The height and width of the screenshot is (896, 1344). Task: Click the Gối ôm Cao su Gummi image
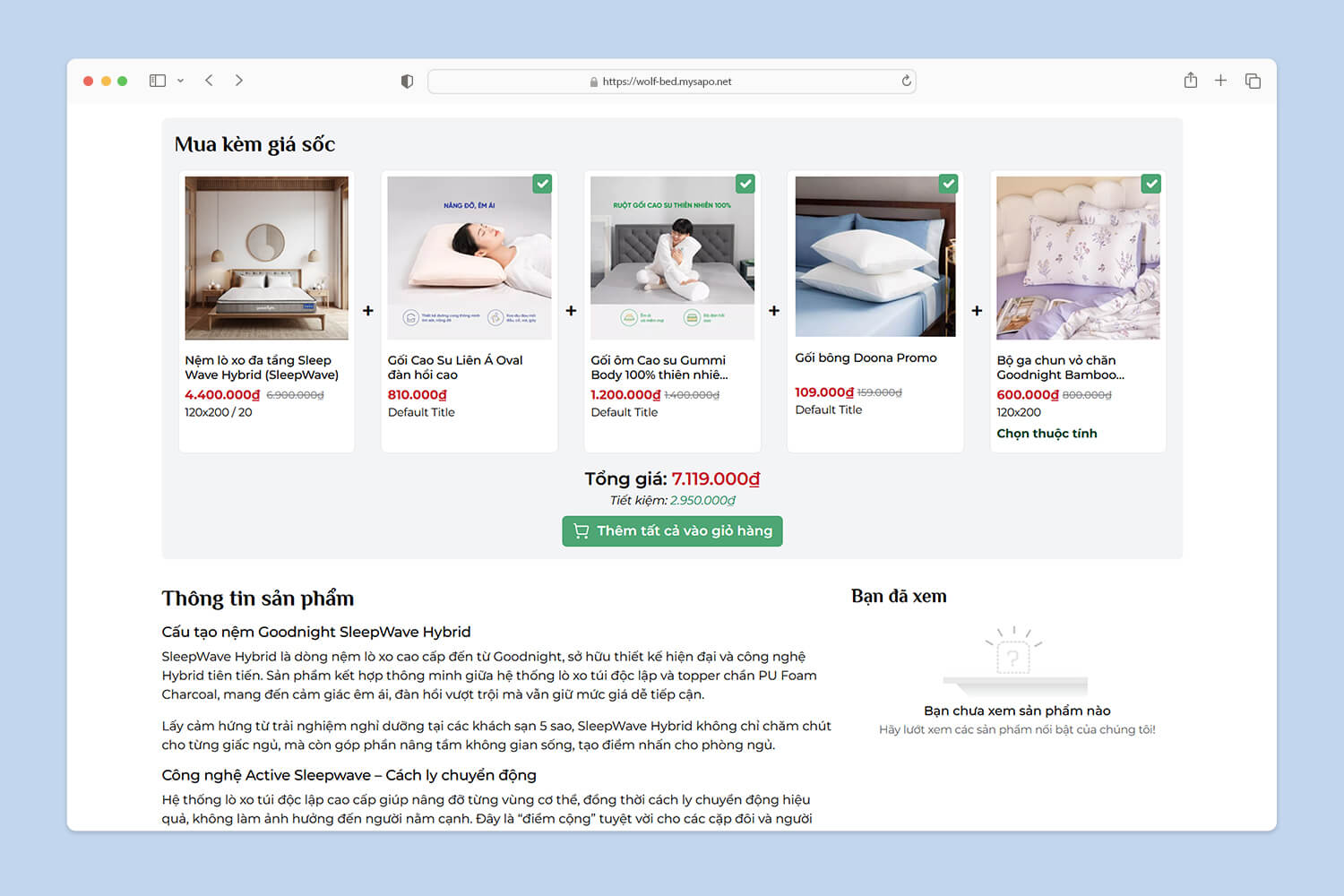[x=672, y=258]
